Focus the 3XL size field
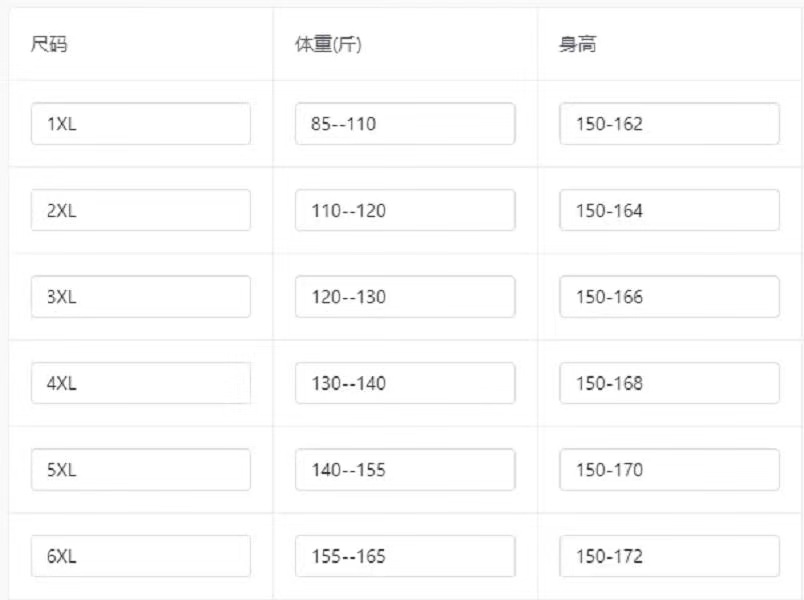 tap(141, 297)
